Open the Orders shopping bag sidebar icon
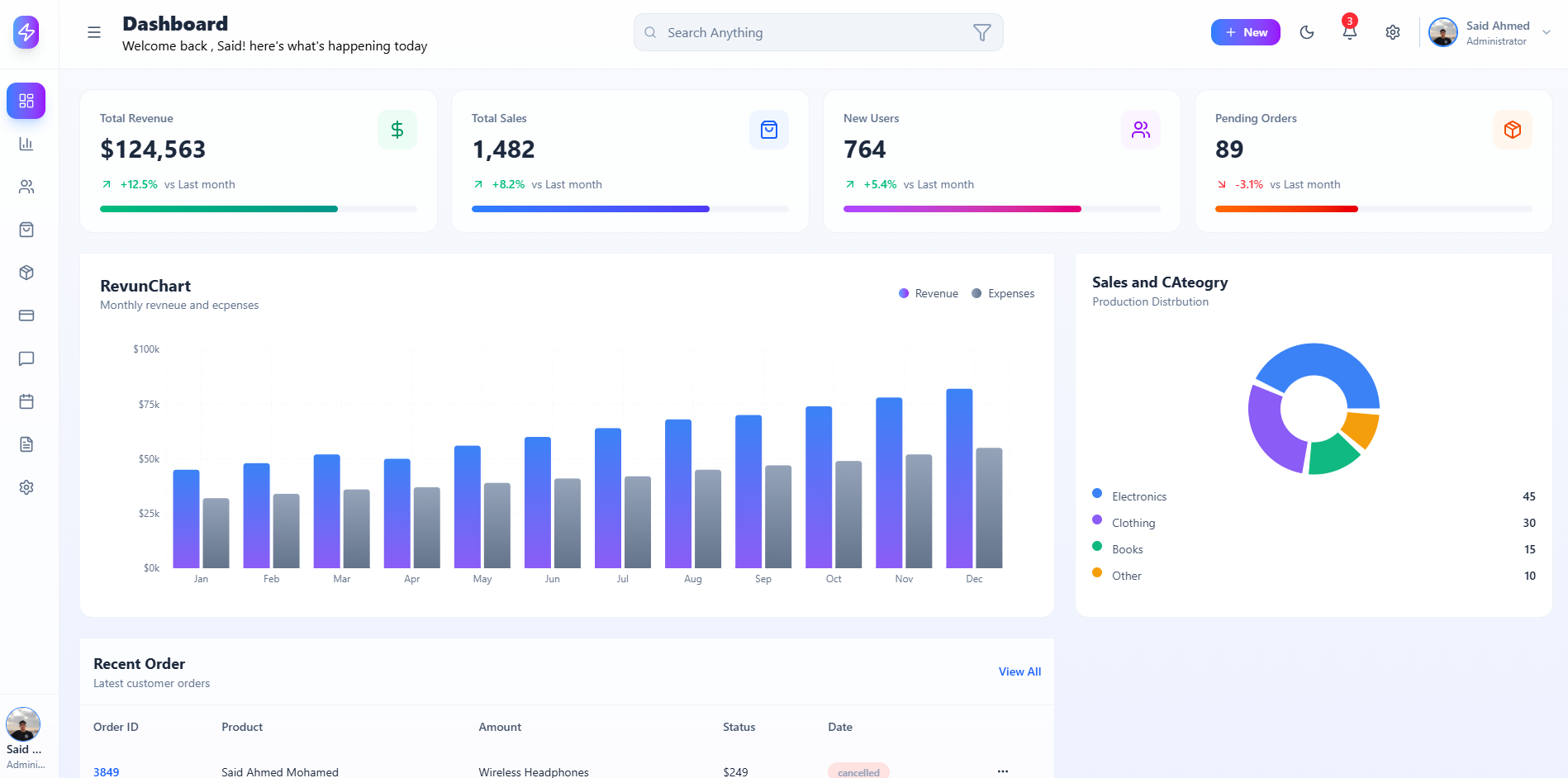Viewport: 1568px width, 778px height. 26,230
